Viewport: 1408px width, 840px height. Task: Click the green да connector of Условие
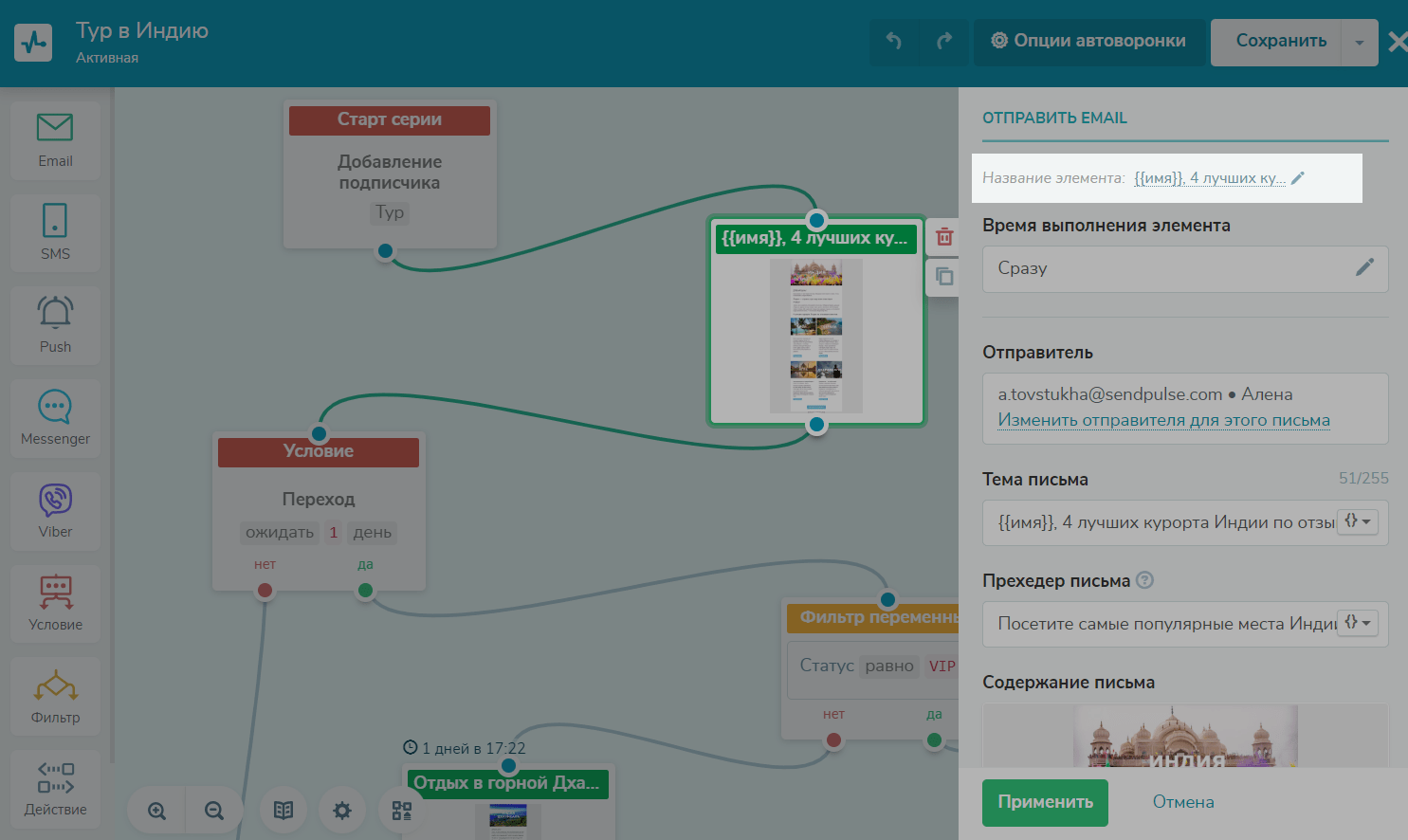click(x=365, y=591)
